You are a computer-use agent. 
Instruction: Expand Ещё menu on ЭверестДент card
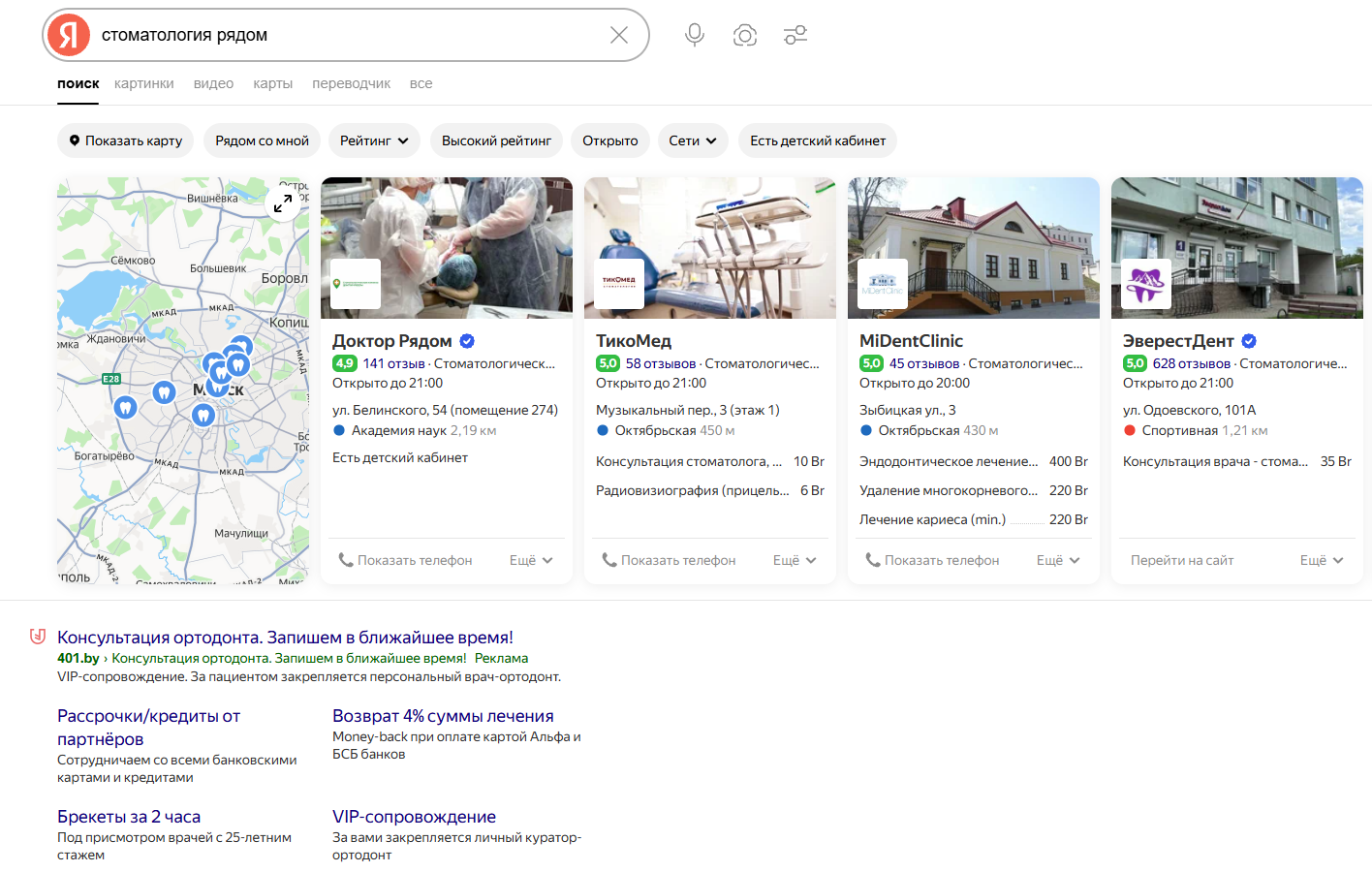tap(1322, 560)
